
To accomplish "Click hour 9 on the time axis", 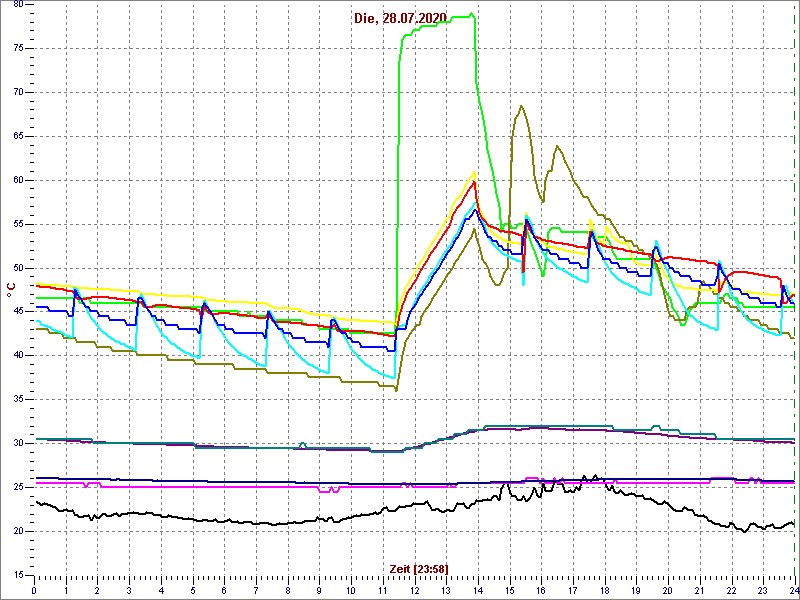I will point(319,590).
